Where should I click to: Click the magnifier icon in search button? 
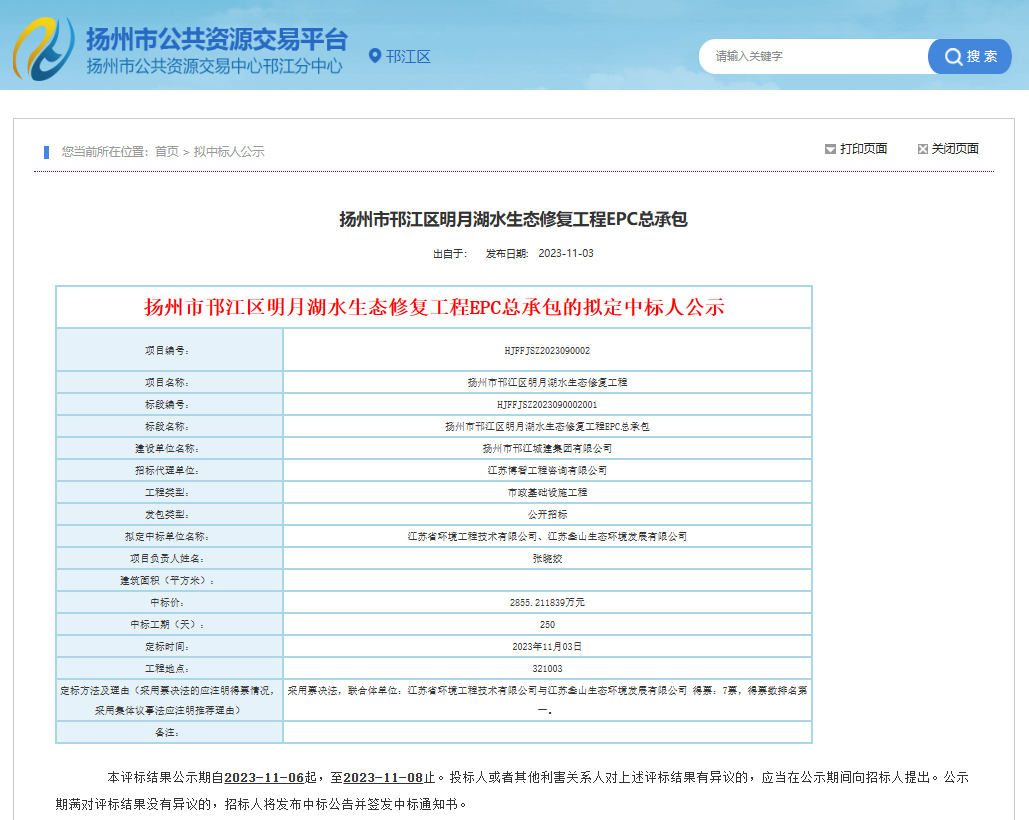point(953,56)
